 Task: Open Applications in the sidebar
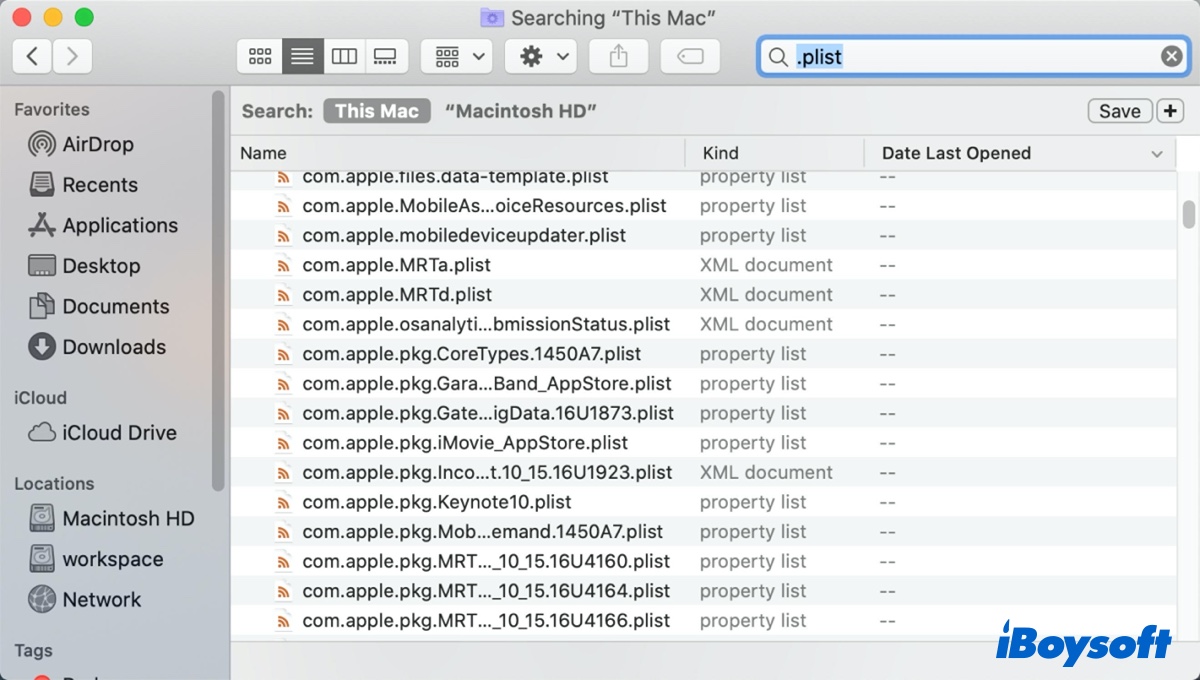[119, 226]
